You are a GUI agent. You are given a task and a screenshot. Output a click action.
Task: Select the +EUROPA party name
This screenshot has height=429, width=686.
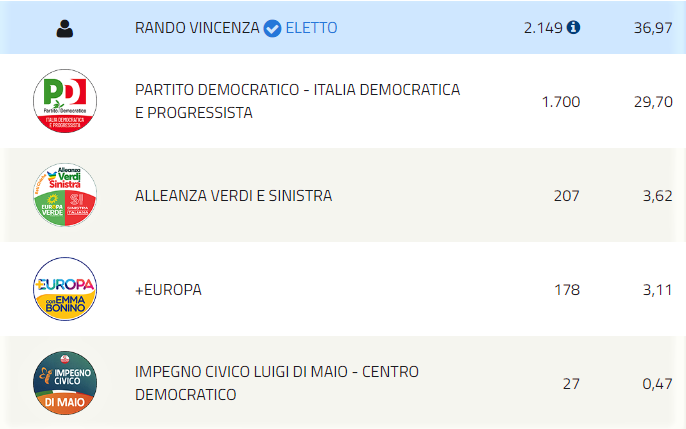168,289
